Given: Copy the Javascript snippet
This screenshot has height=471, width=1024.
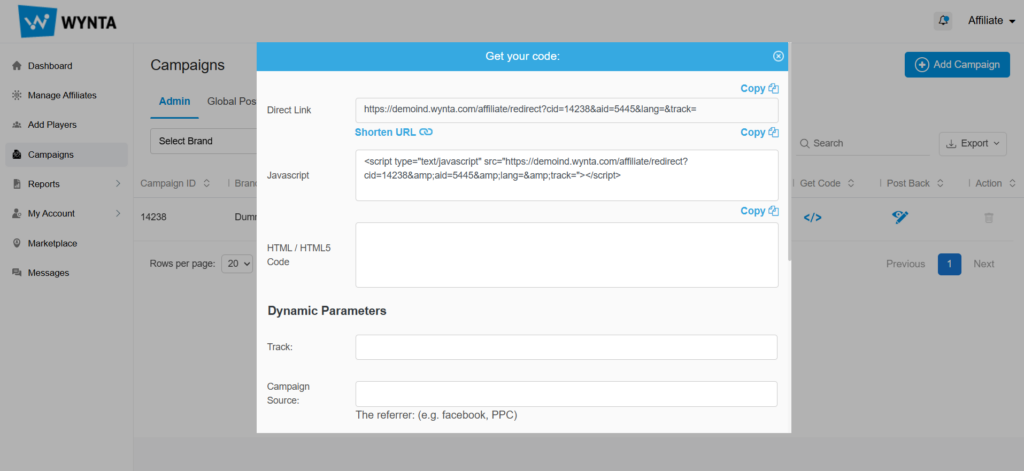Looking at the screenshot, I should click(760, 132).
